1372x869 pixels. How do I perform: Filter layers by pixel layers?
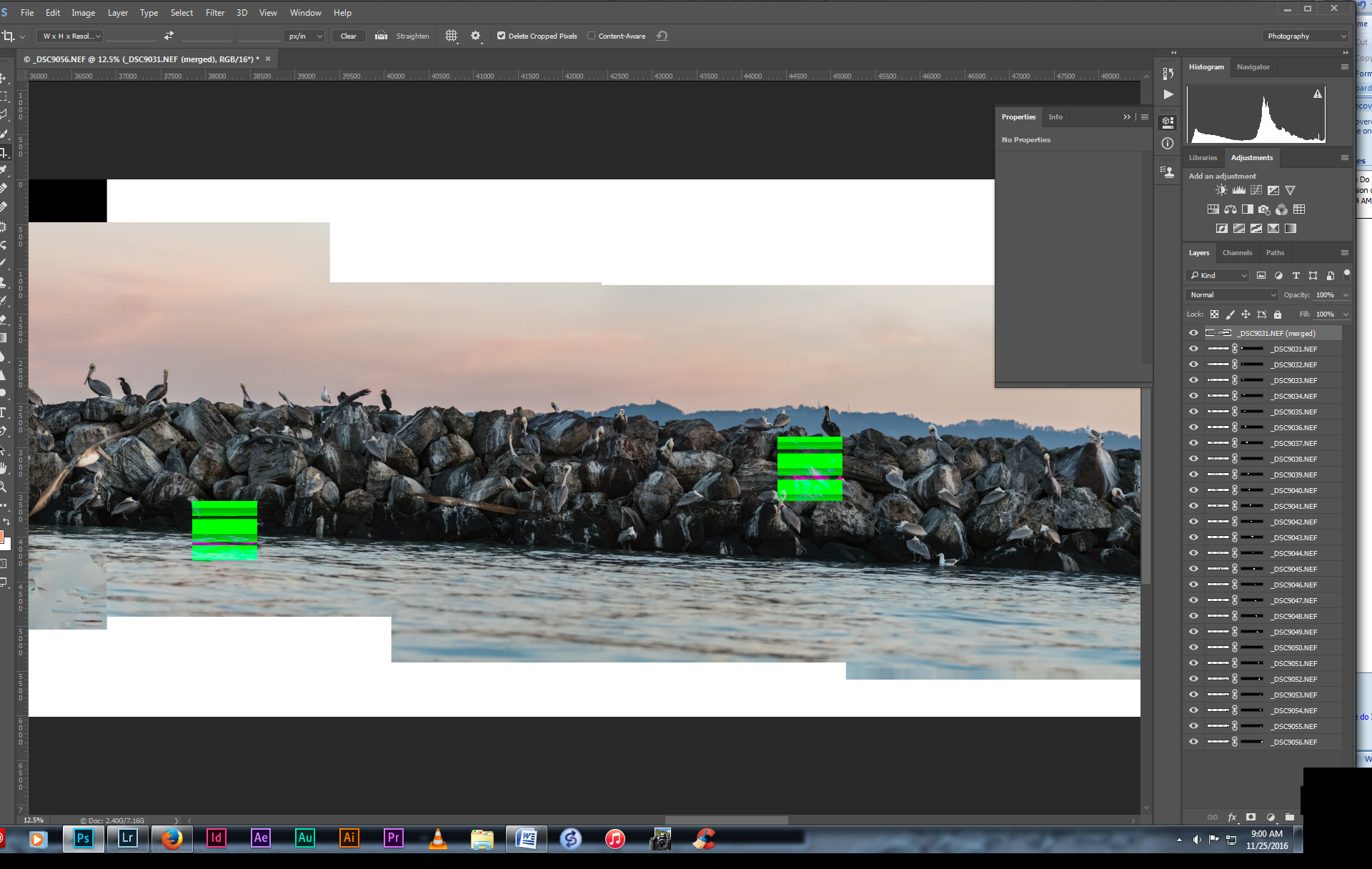(1261, 275)
